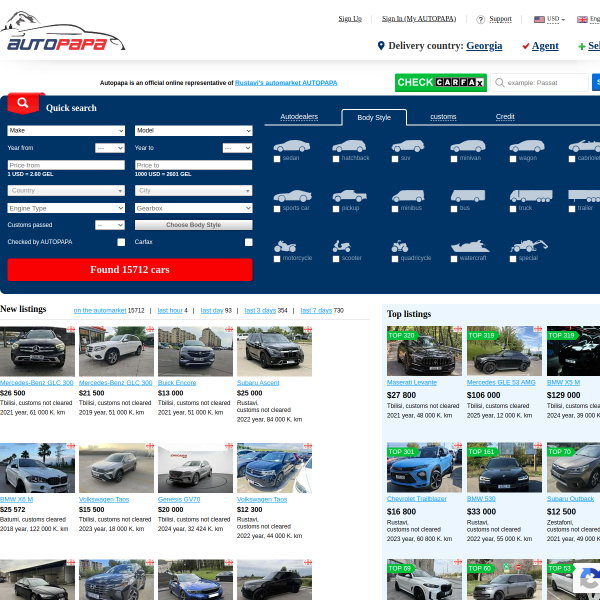The image size is (600, 600).
Task: Click the hatchback car icon
Action: pos(349,146)
